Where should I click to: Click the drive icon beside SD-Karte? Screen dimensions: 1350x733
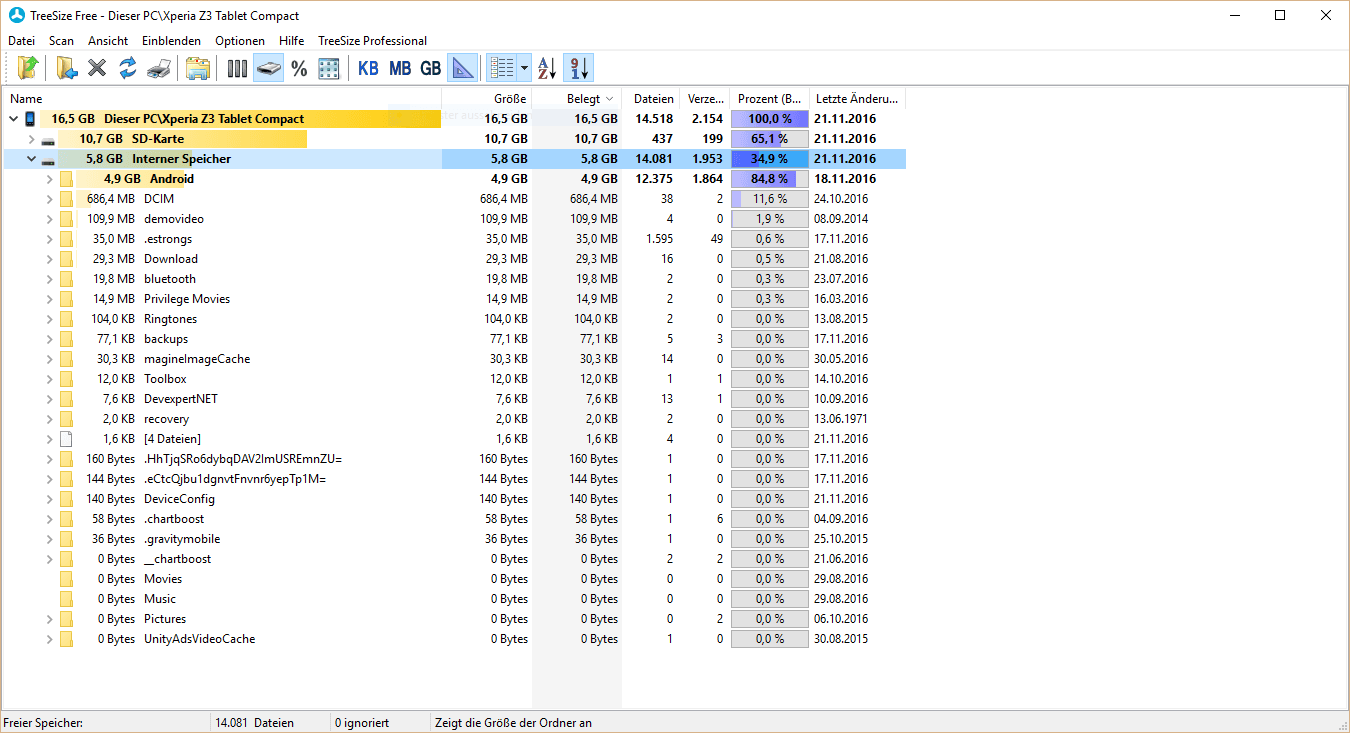48,140
